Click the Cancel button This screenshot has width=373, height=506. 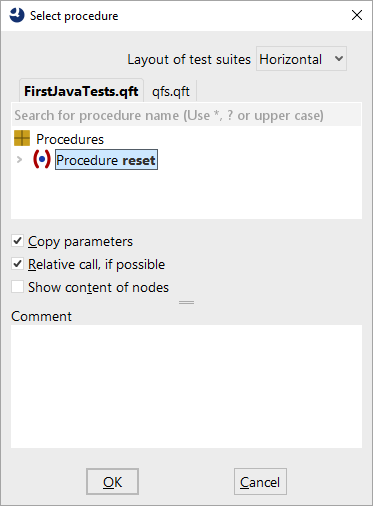click(x=260, y=482)
